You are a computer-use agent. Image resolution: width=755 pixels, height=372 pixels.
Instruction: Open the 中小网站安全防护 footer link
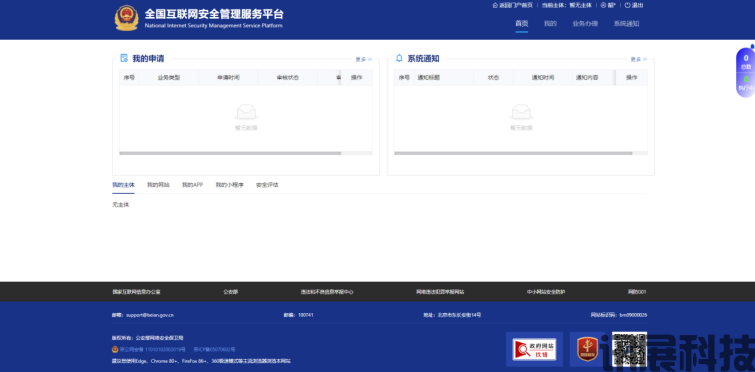[546, 292]
